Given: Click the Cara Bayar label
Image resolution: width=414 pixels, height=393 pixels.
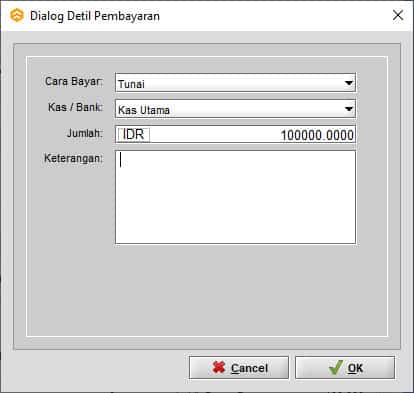Looking at the screenshot, I should click(x=74, y=81).
